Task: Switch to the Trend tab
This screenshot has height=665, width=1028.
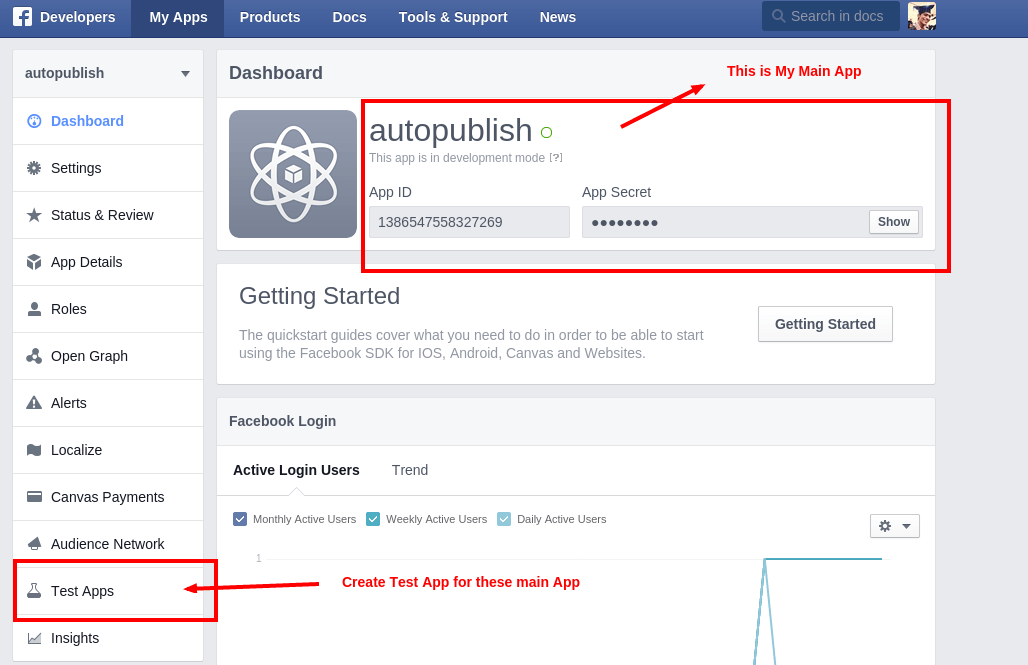Action: (410, 470)
